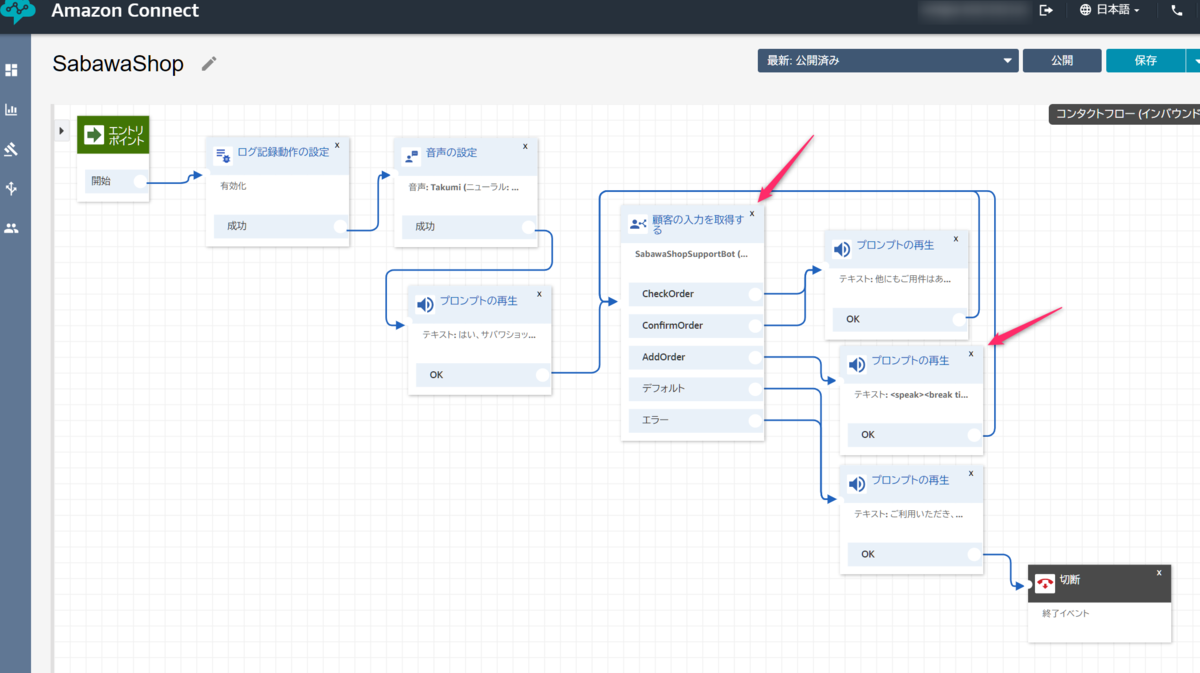Open the users icon in left sidebar

[x=12, y=228]
